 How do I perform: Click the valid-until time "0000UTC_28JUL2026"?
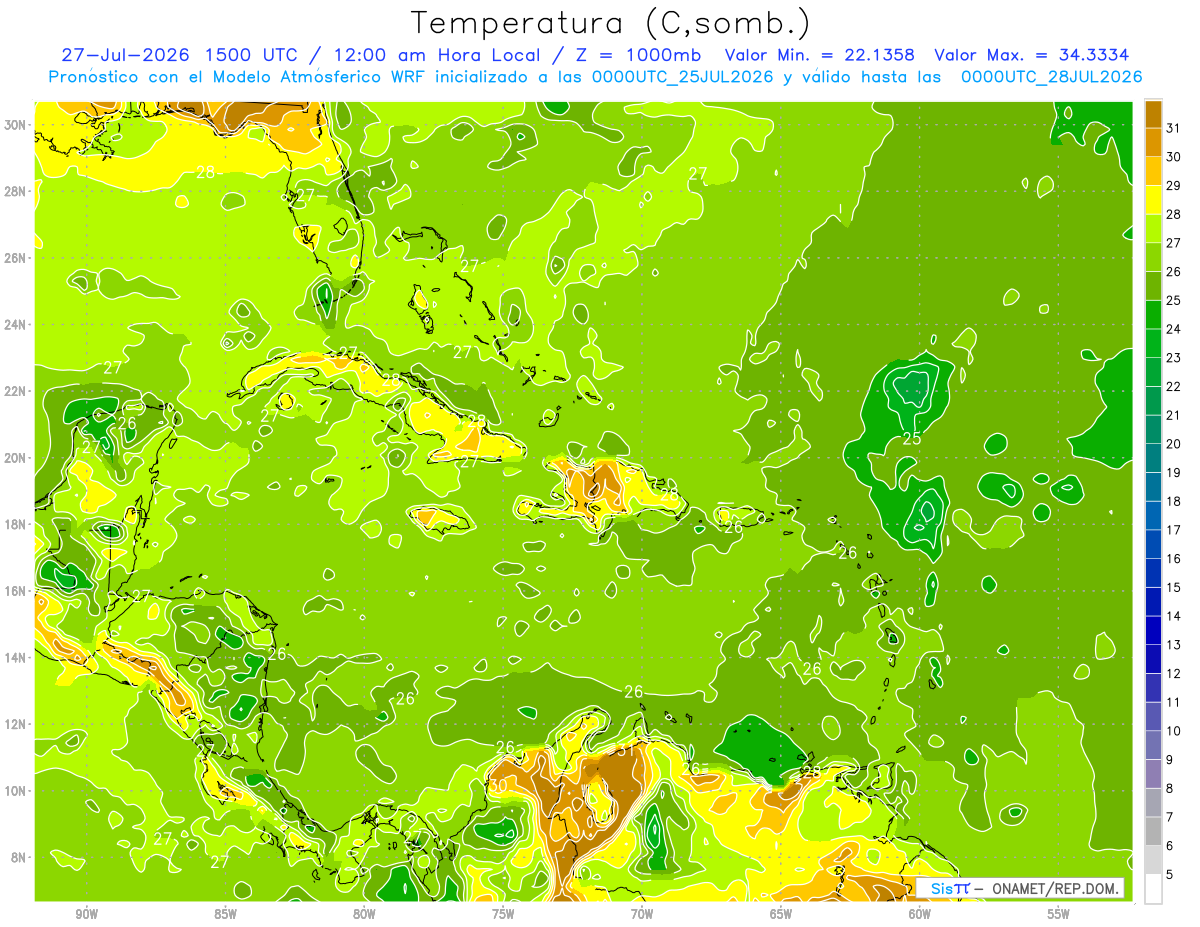(1051, 77)
